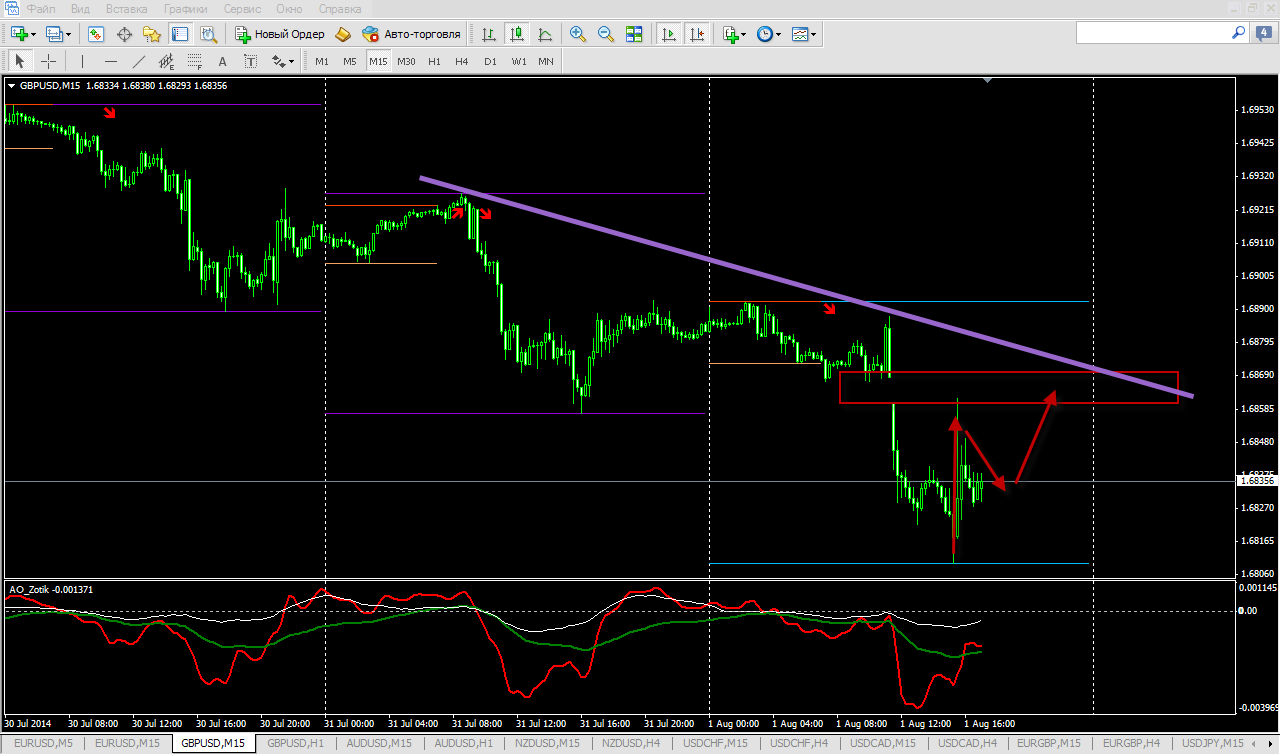The width and height of the screenshot is (1280, 755).
Task: Open the Графики menu
Action: coord(187,8)
